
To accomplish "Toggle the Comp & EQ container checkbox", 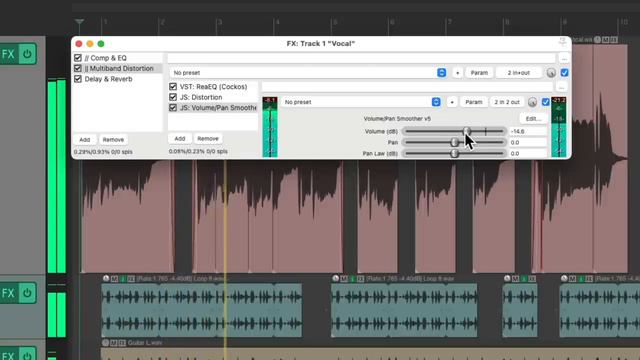I will 78,58.
